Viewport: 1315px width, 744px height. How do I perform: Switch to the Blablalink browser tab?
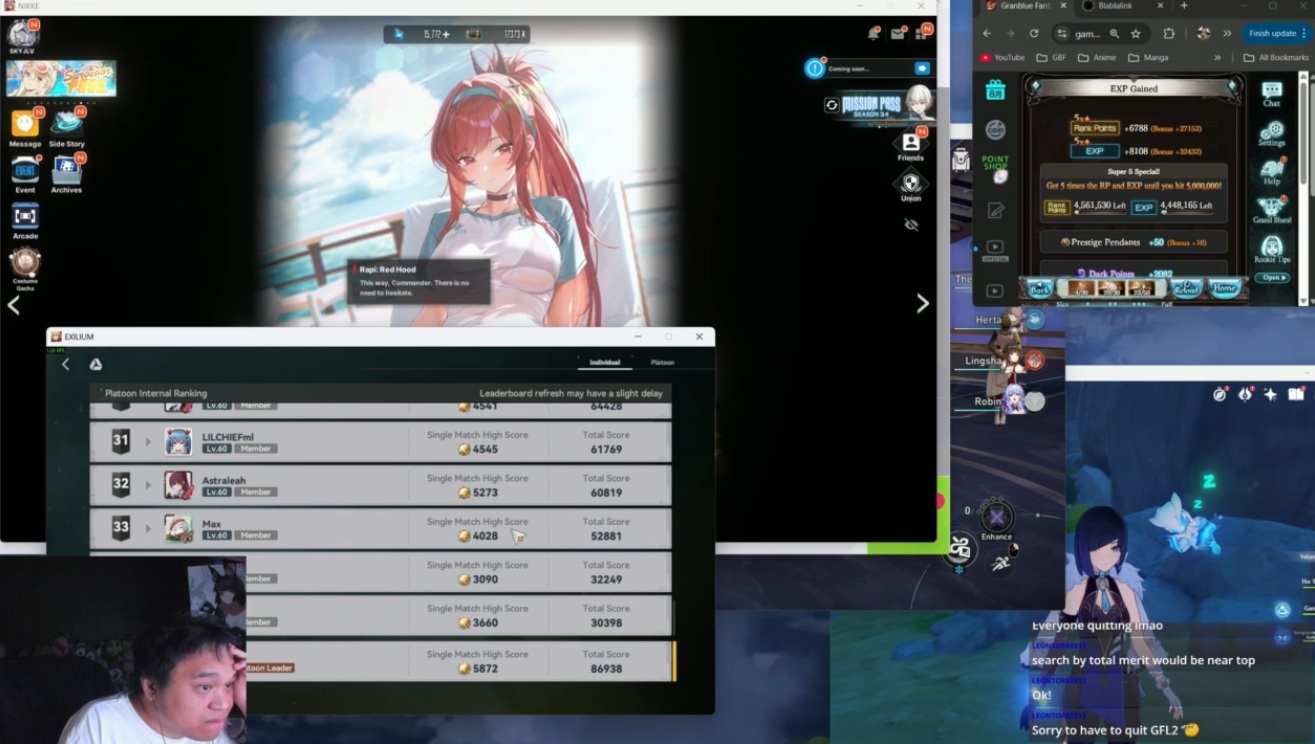coord(1120,6)
